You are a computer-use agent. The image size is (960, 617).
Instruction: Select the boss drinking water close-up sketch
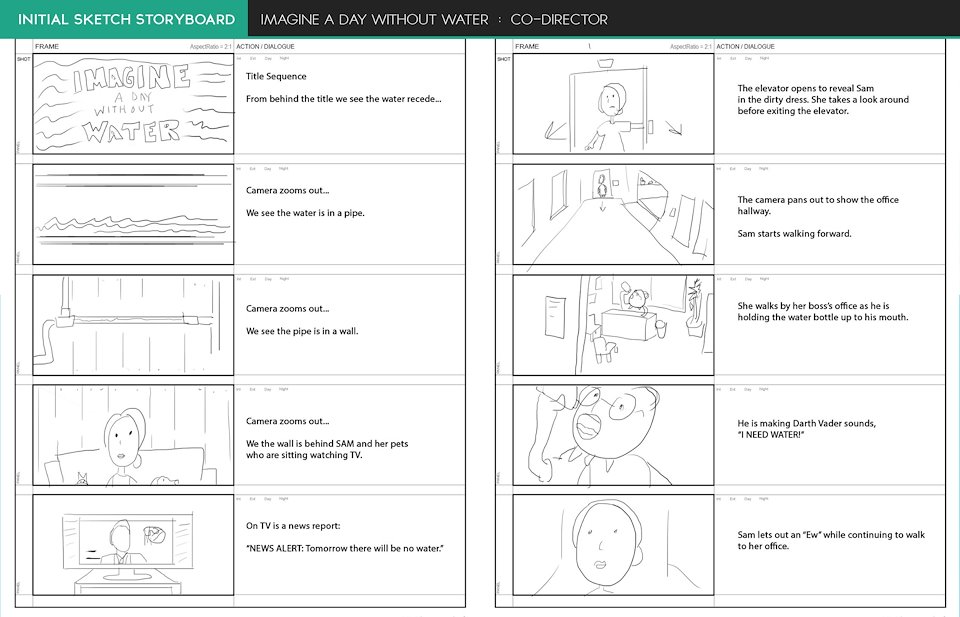pyautogui.click(x=613, y=435)
